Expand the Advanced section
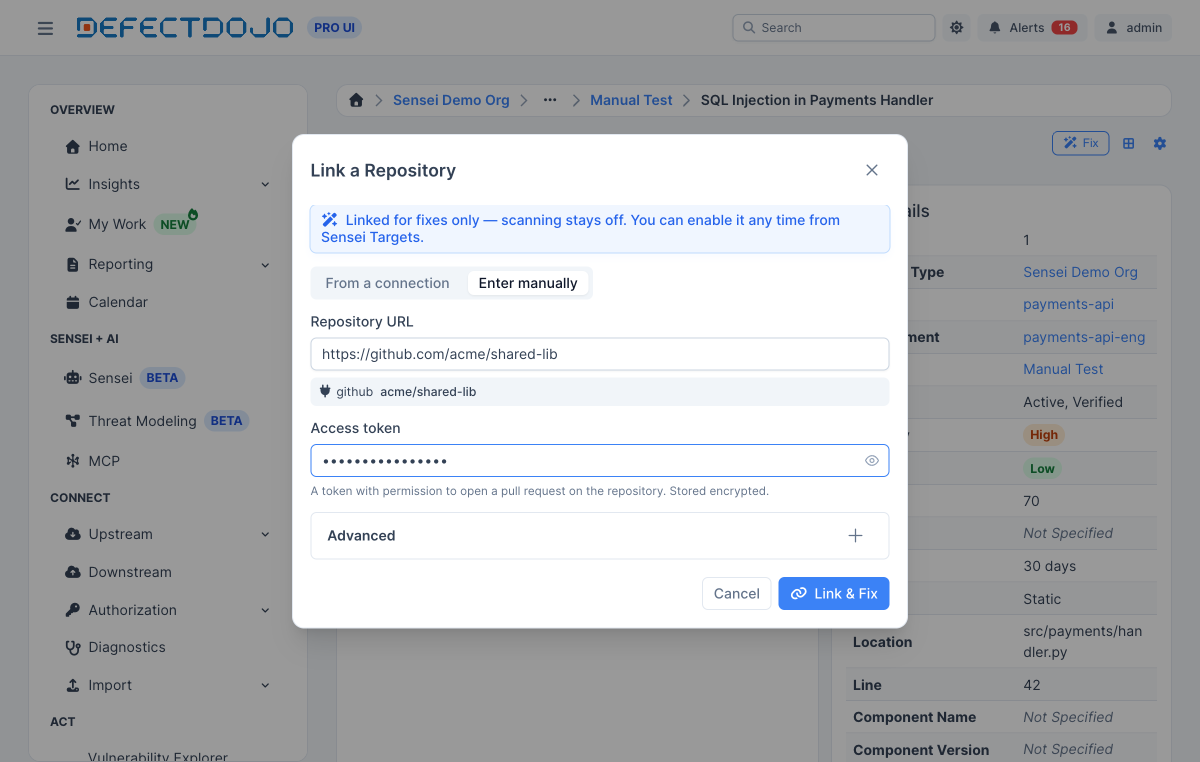Image resolution: width=1200 pixels, height=762 pixels. (600, 536)
